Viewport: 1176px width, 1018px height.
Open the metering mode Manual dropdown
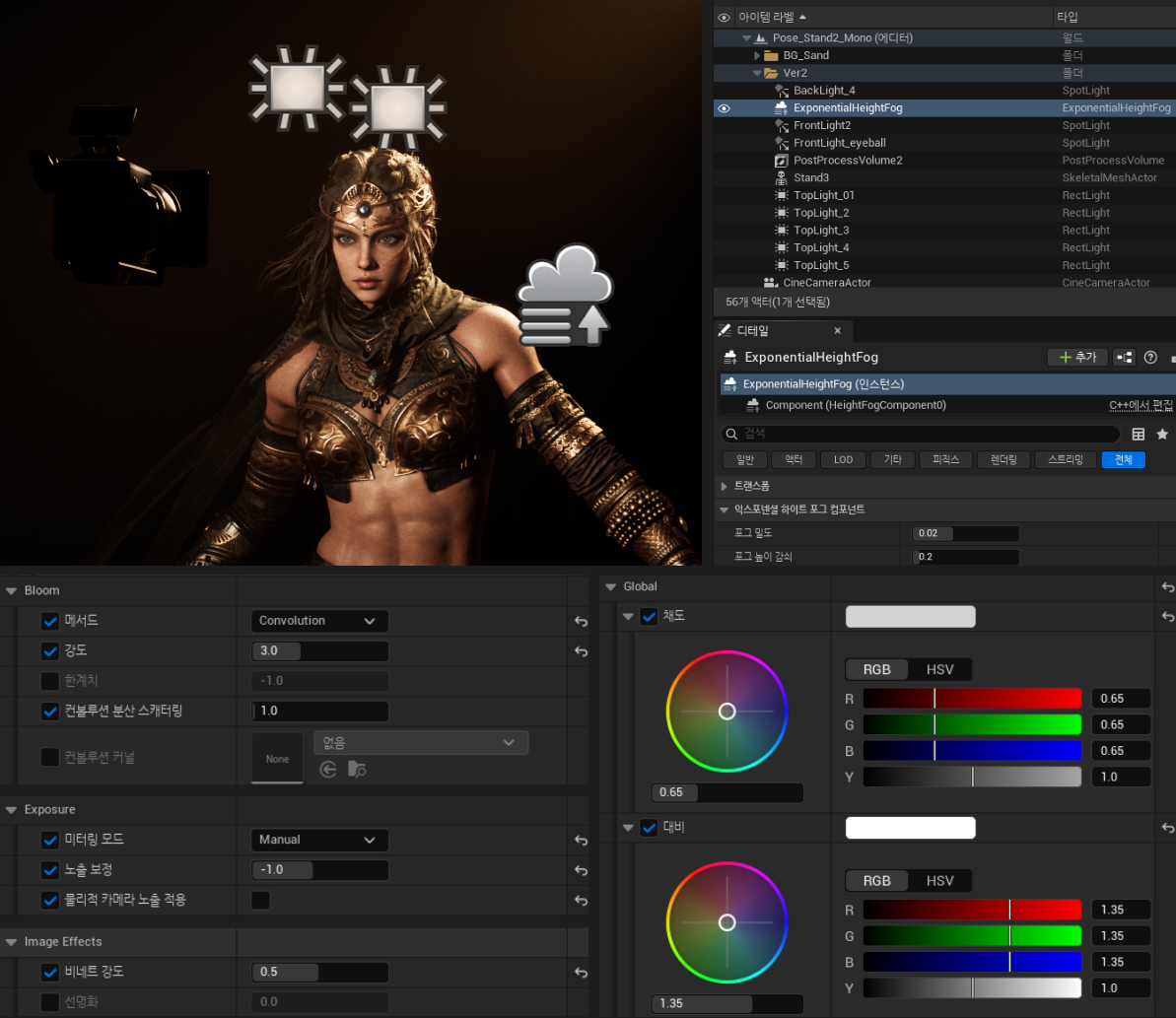319,840
